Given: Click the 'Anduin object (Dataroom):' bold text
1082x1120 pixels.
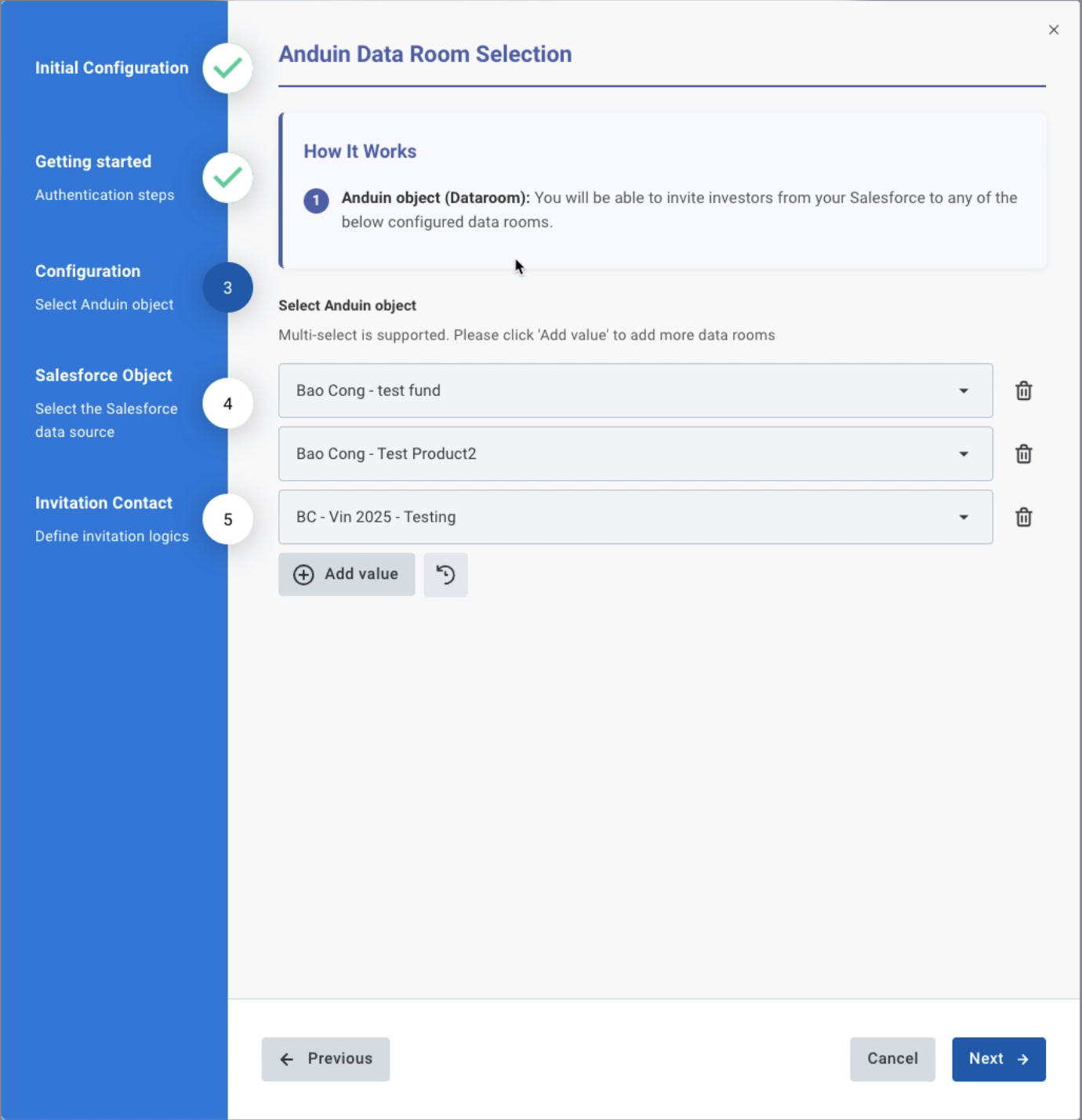Looking at the screenshot, I should 435,198.
